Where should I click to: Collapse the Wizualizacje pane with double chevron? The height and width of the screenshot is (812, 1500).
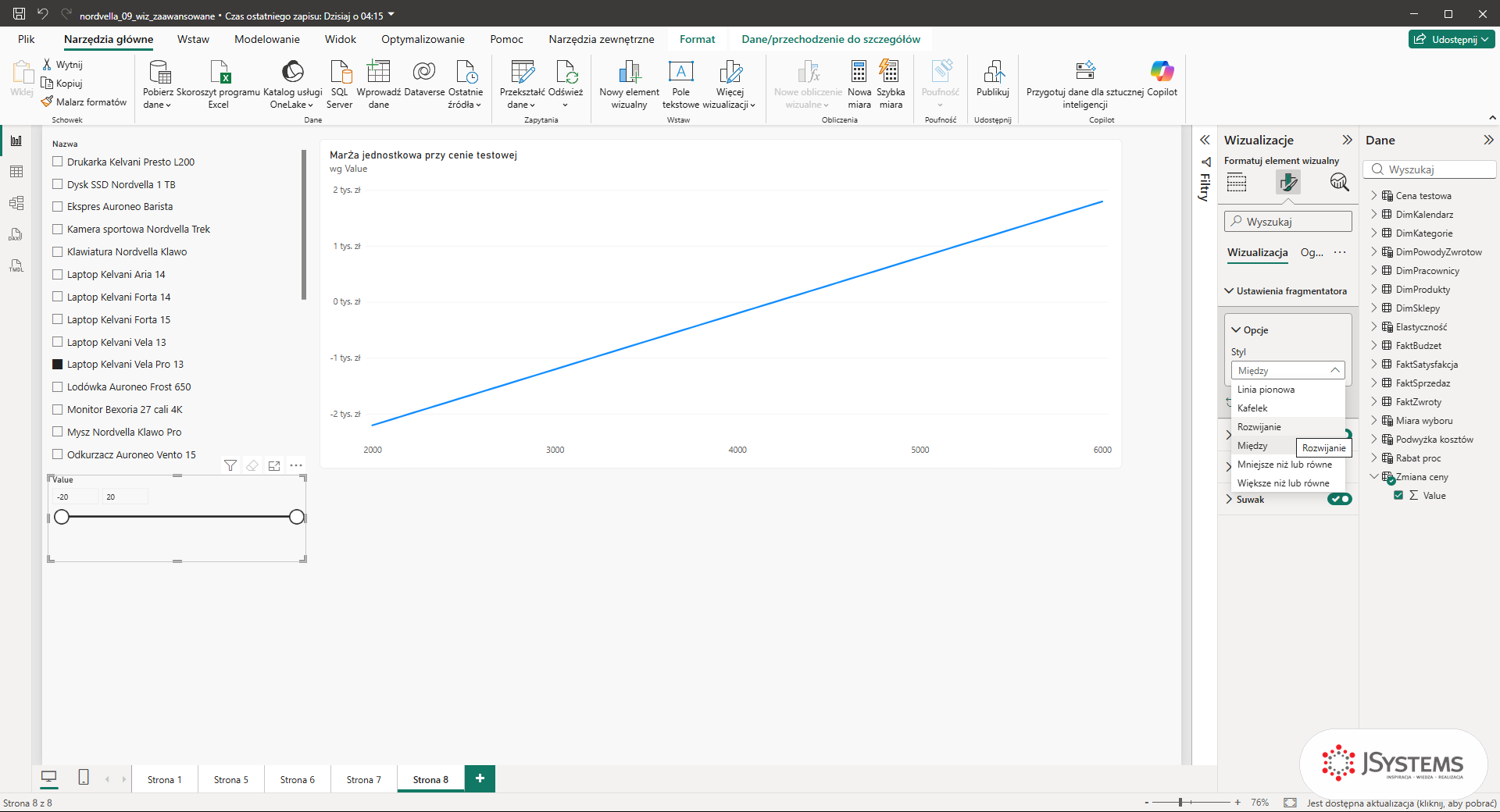point(1347,140)
